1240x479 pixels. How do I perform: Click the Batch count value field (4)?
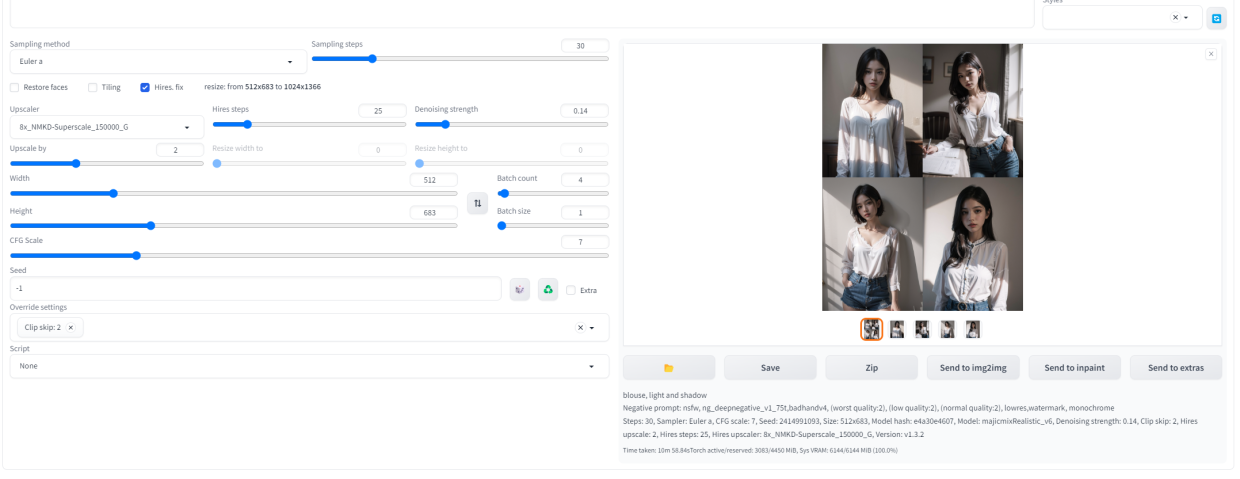585,180
